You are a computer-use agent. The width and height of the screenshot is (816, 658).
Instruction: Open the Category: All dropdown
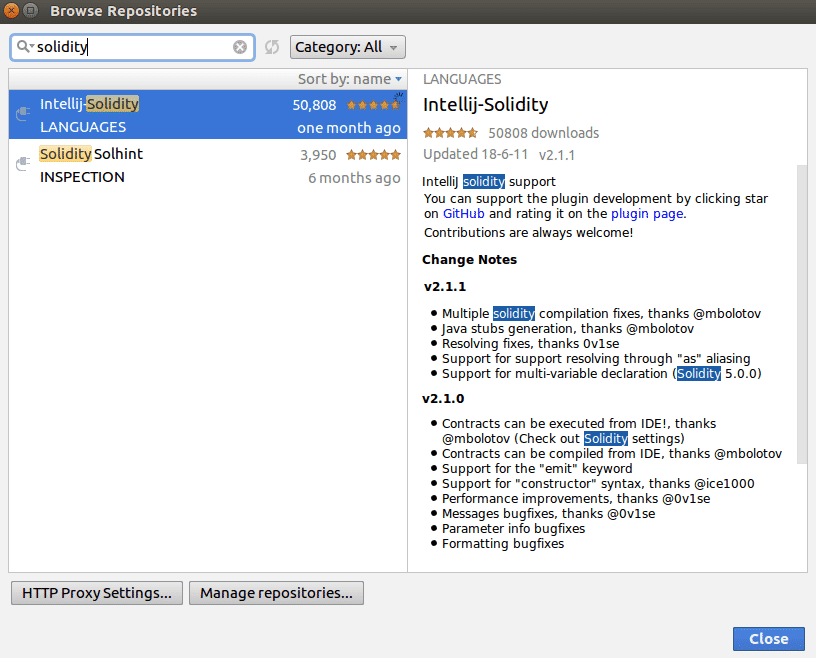click(x=348, y=47)
